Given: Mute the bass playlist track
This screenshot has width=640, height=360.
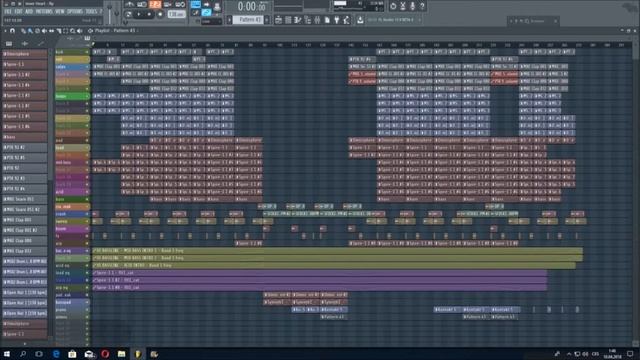Looking at the screenshot, I should tap(87, 199).
